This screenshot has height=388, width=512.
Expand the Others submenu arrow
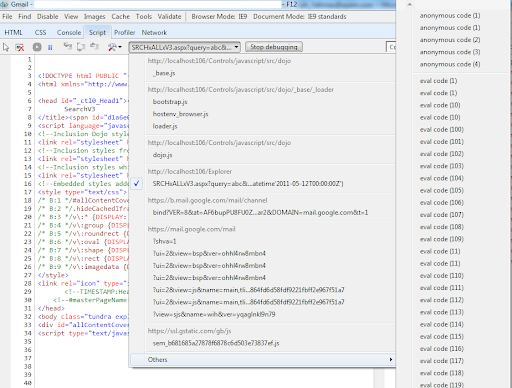[391, 359]
